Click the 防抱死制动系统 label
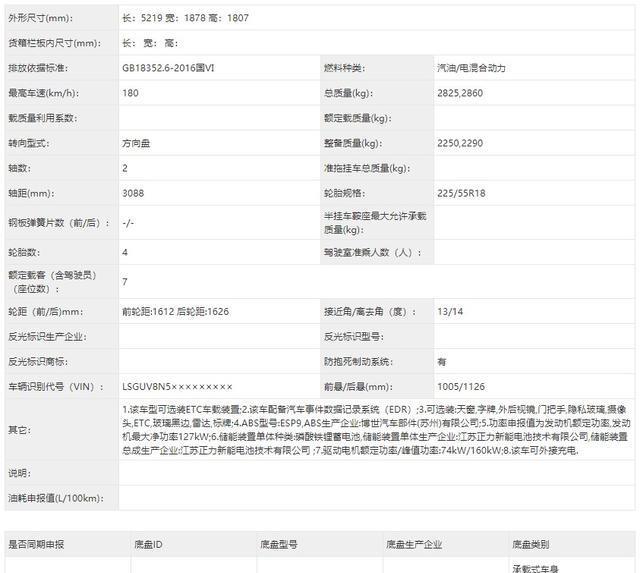This screenshot has height=573, width=640. [358, 362]
